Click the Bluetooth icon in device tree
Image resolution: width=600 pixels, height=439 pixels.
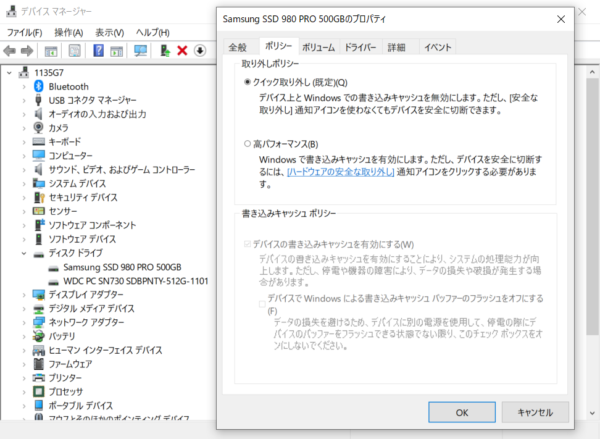tap(39, 86)
